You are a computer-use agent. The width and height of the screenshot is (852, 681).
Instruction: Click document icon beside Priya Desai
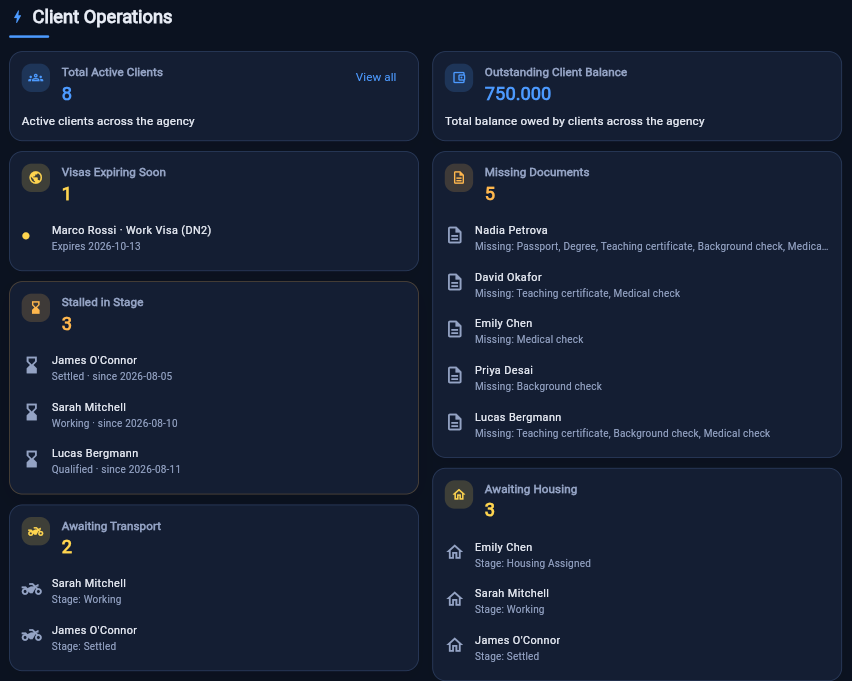pos(455,375)
